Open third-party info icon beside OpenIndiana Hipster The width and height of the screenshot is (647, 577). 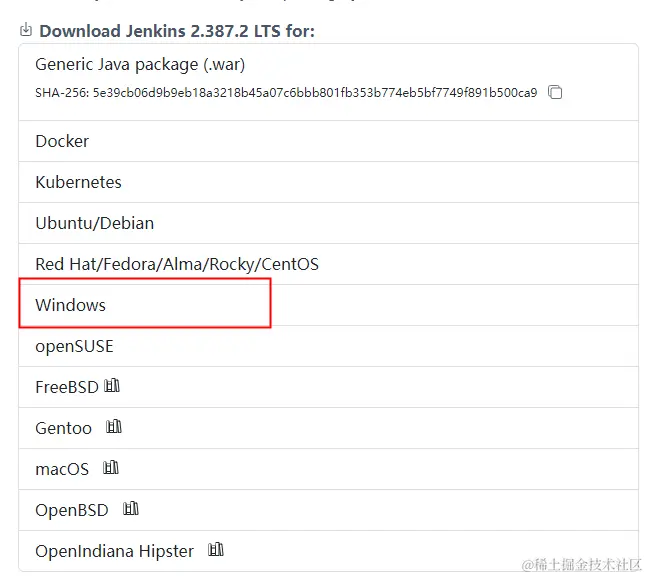[216, 549]
